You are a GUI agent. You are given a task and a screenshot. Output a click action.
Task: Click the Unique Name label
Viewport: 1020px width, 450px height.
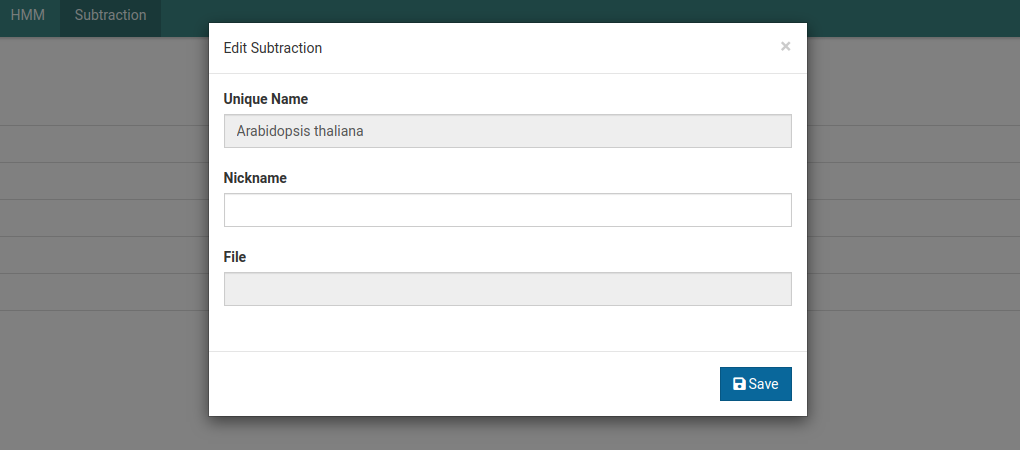265,99
